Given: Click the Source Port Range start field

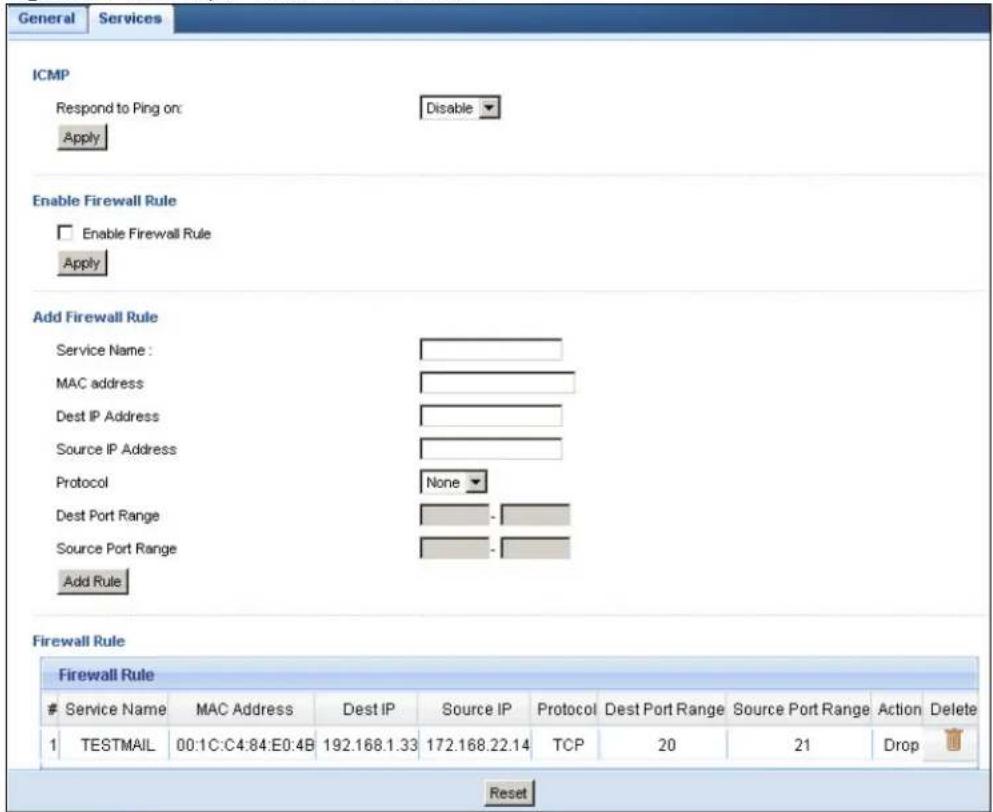Looking at the screenshot, I should 455,548.
